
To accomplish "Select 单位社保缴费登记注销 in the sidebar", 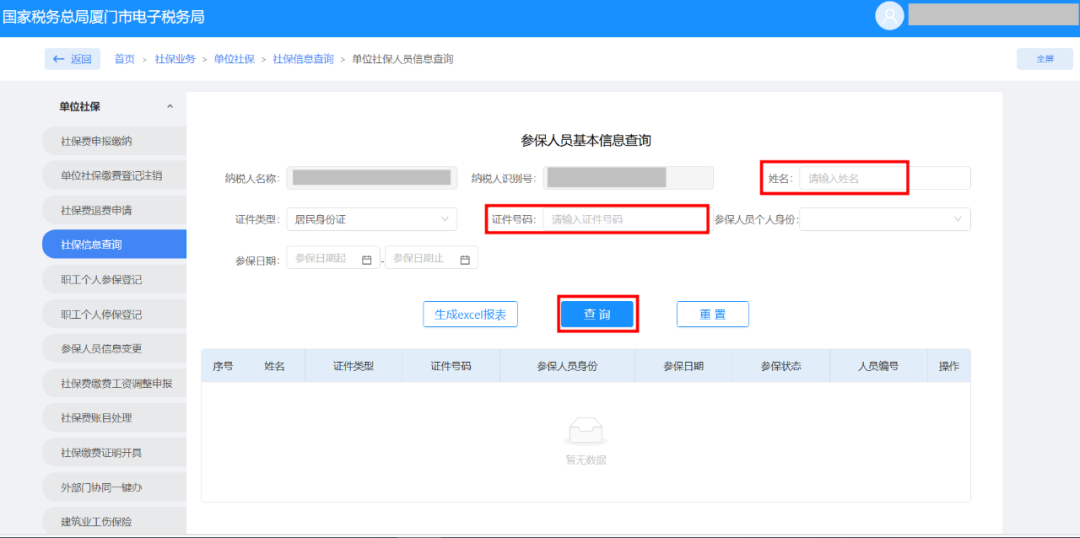I will 114,176.
